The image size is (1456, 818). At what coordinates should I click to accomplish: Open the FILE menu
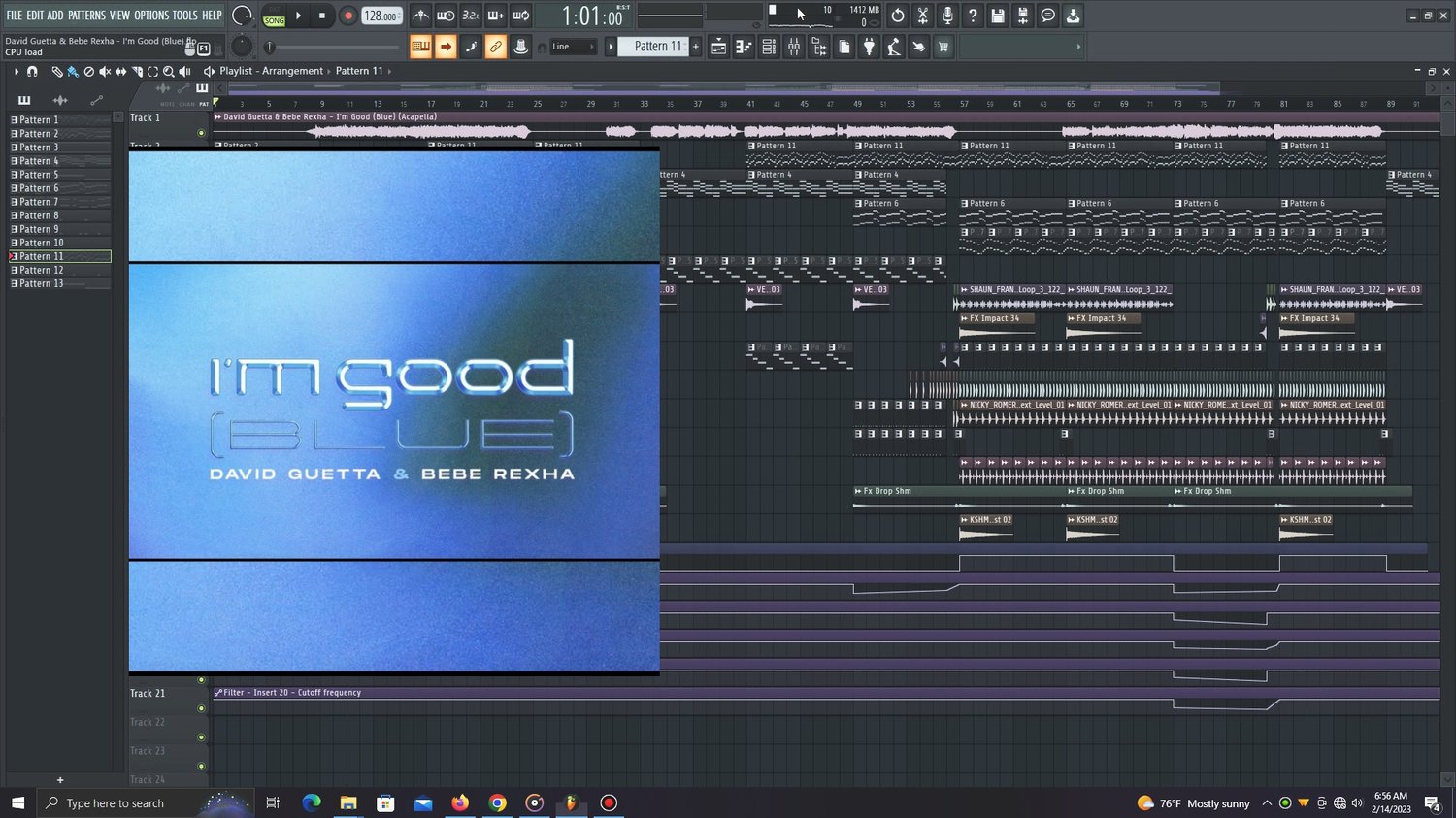point(14,16)
